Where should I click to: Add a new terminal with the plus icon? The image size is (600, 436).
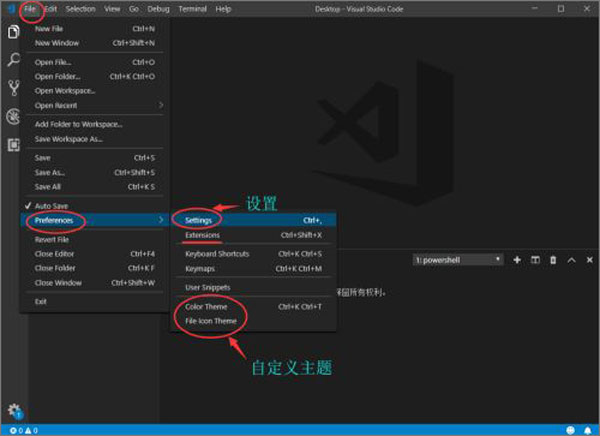(x=517, y=260)
